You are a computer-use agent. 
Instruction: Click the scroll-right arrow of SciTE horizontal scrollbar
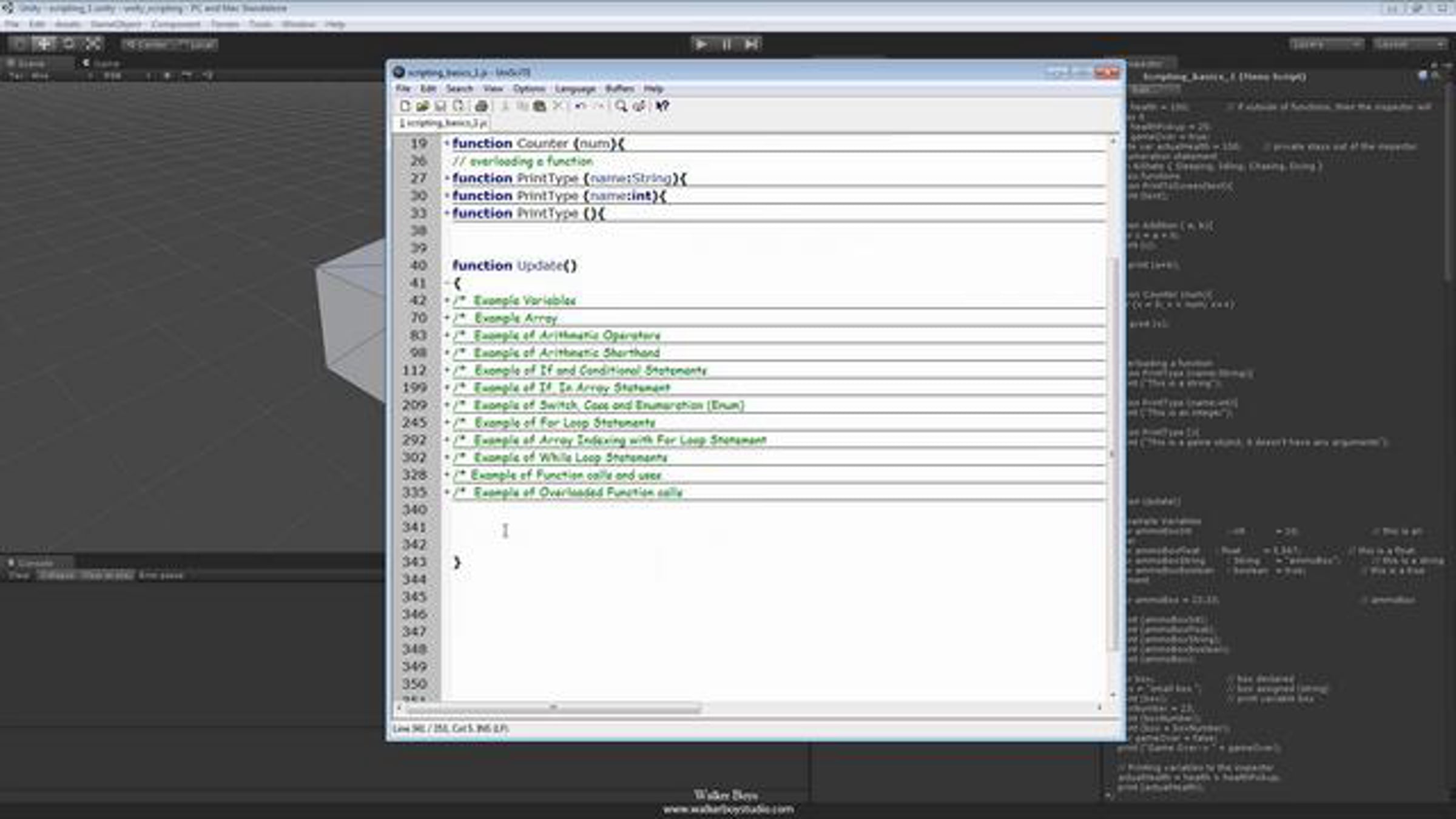tap(1099, 708)
